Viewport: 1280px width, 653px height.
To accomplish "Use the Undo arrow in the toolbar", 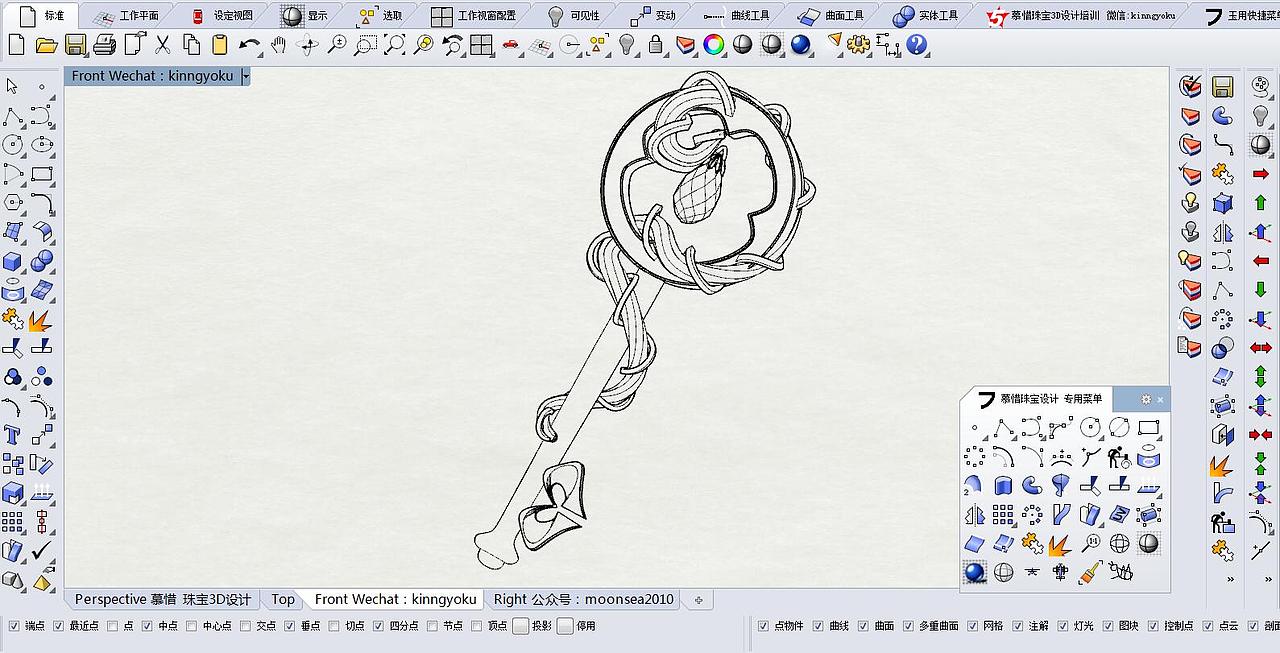I will click(x=249, y=45).
